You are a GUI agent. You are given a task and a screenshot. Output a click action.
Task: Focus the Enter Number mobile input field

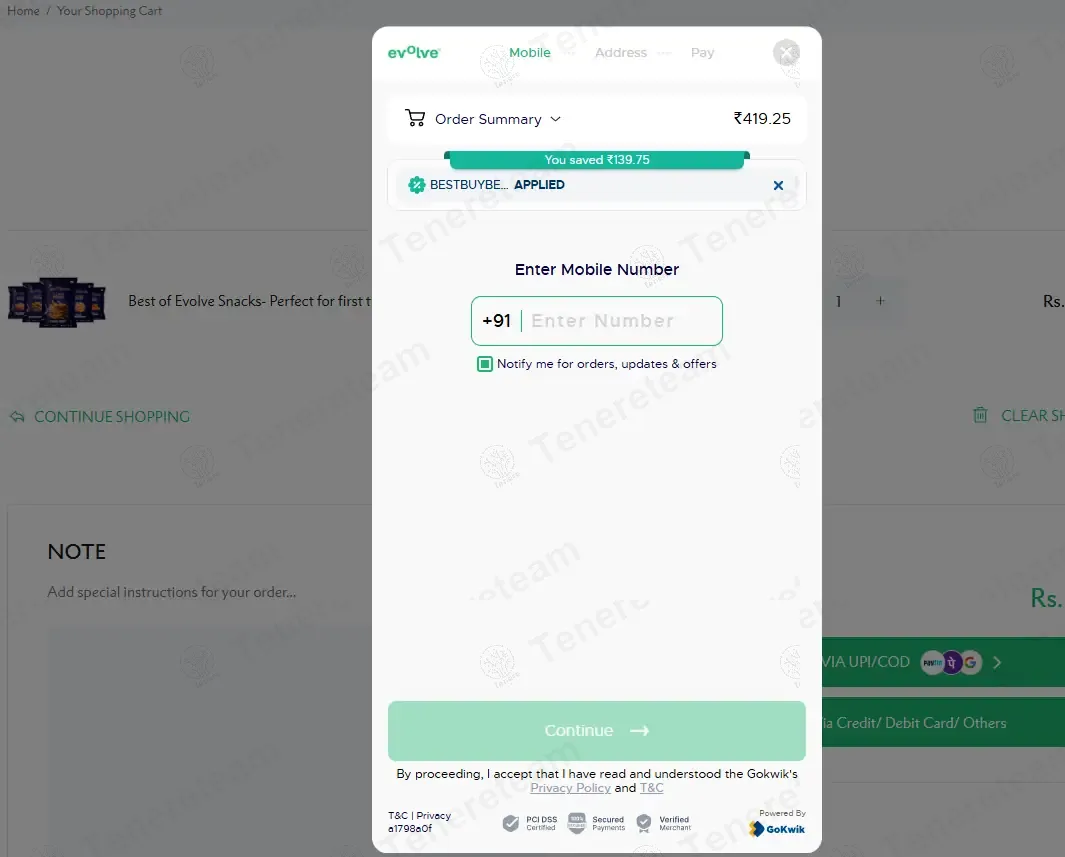(x=621, y=321)
